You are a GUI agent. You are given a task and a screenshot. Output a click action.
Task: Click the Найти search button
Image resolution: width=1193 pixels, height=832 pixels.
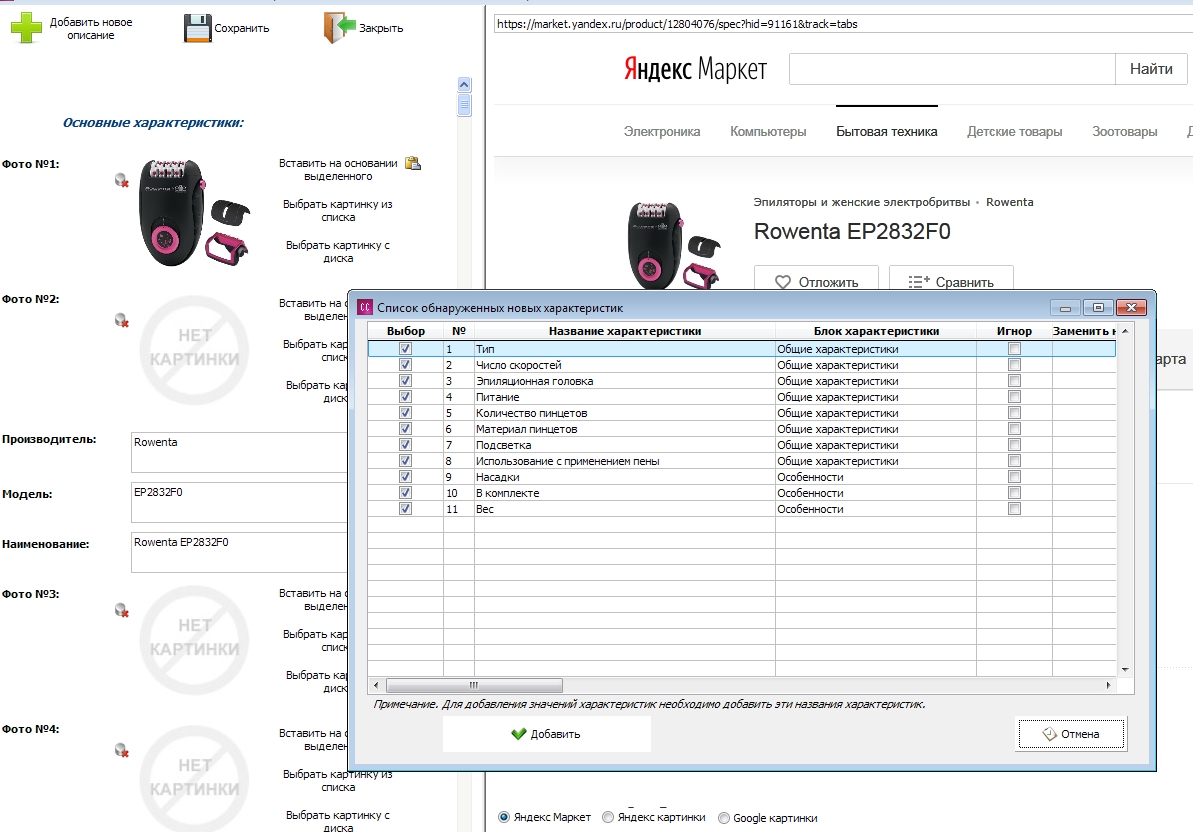1150,68
